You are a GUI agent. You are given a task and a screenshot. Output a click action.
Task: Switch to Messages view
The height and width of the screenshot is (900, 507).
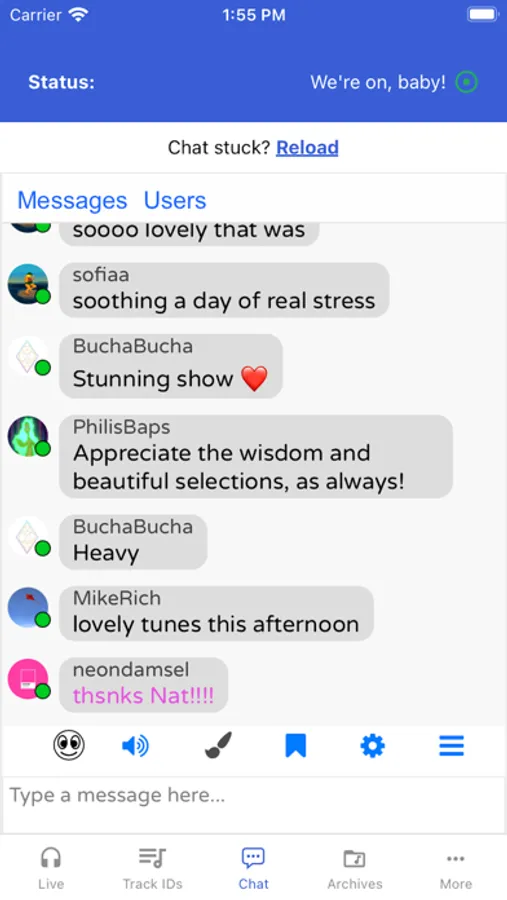(x=72, y=200)
